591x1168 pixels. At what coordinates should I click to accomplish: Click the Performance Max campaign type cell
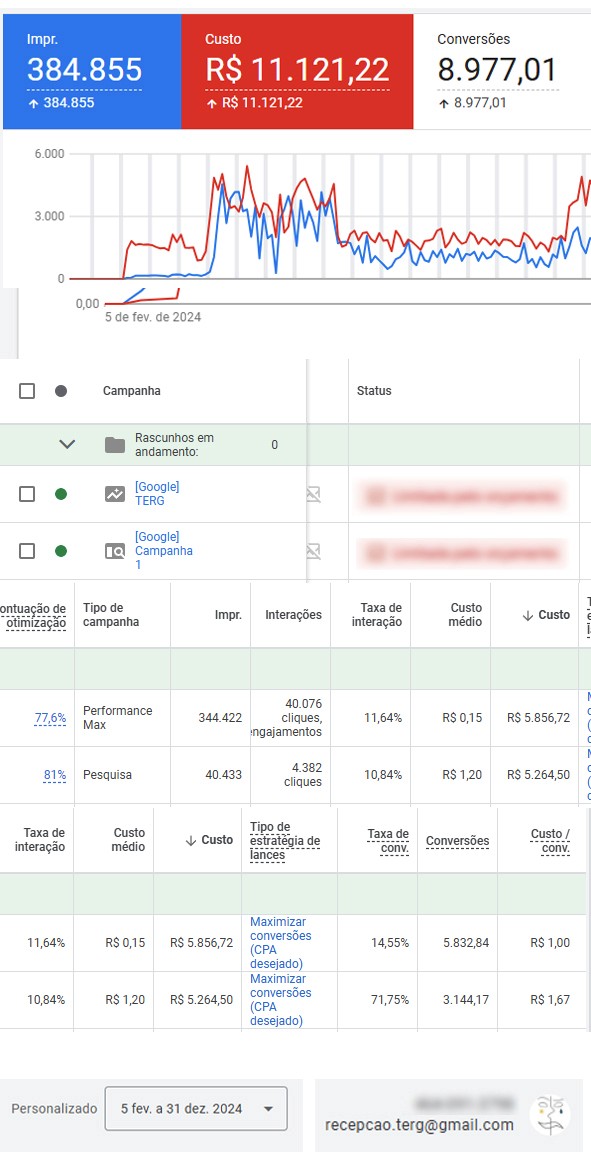118,718
